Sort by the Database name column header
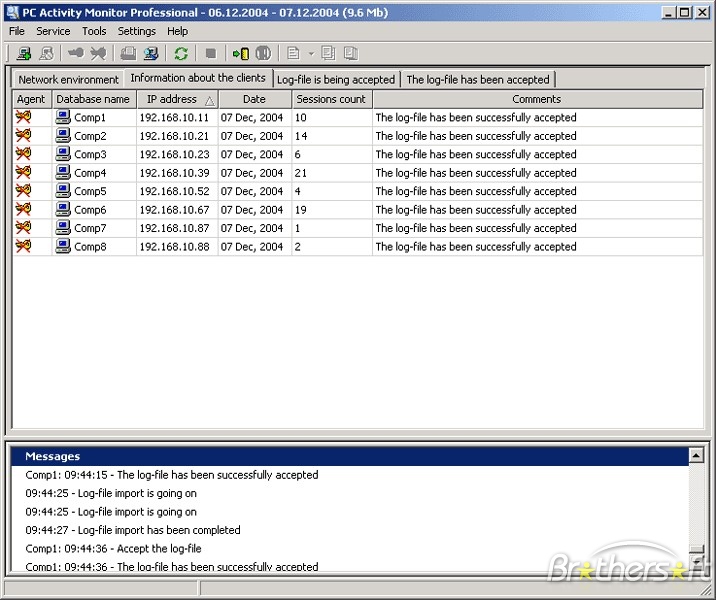Image resolution: width=716 pixels, height=600 pixels. (x=93, y=99)
